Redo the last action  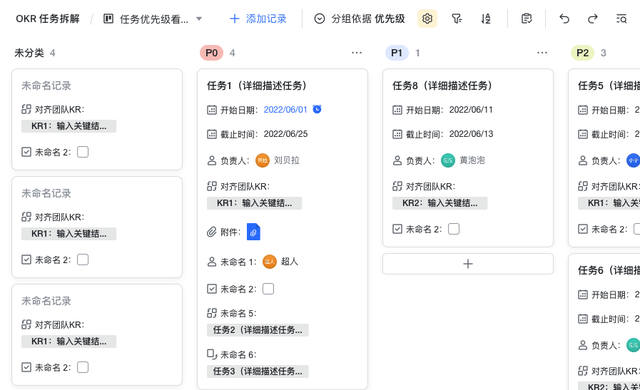click(x=593, y=19)
